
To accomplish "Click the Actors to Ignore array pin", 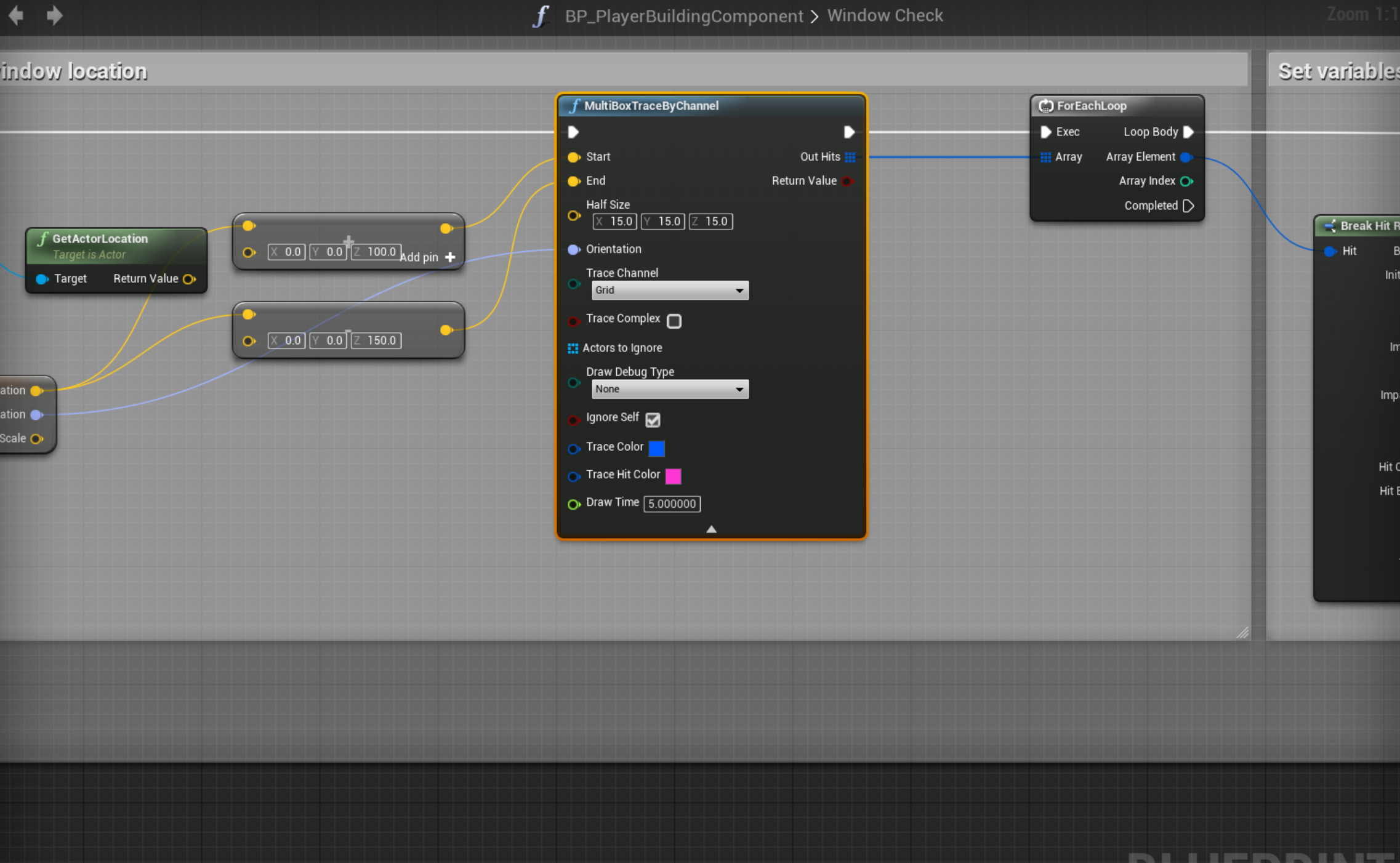I will click(573, 348).
